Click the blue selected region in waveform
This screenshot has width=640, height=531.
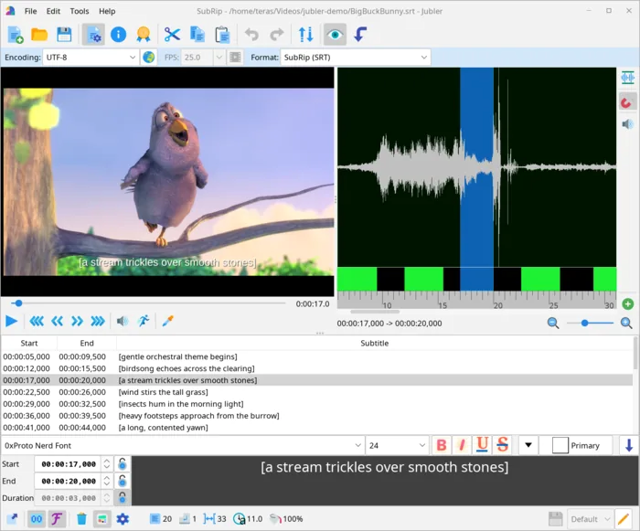tap(477, 180)
